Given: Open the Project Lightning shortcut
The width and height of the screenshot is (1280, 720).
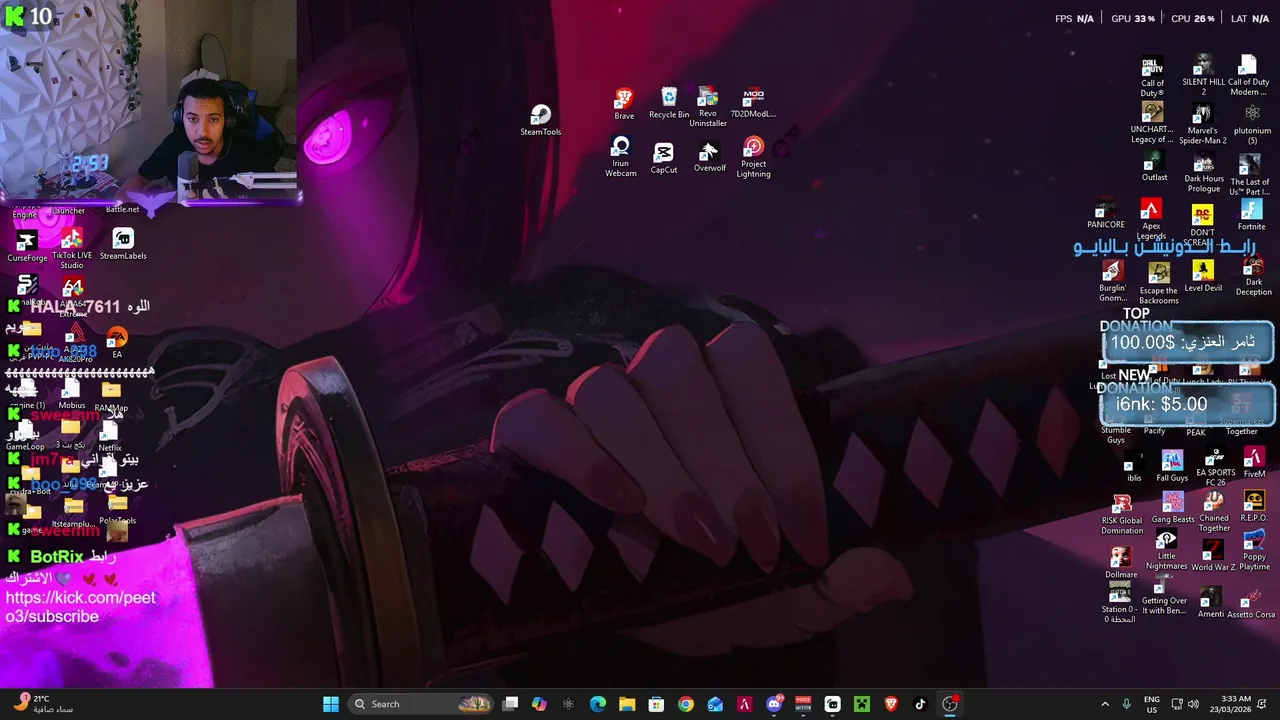Looking at the screenshot, I should 753,158.
